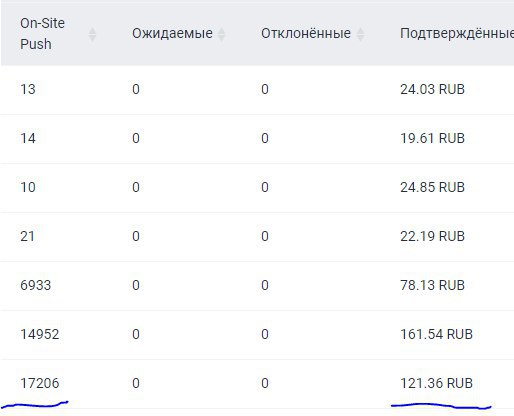The width and height of the screenshot is (514, 416).
Task: Click Ожидаемые value in the 17206 row
Action: [x=136, y=383]
